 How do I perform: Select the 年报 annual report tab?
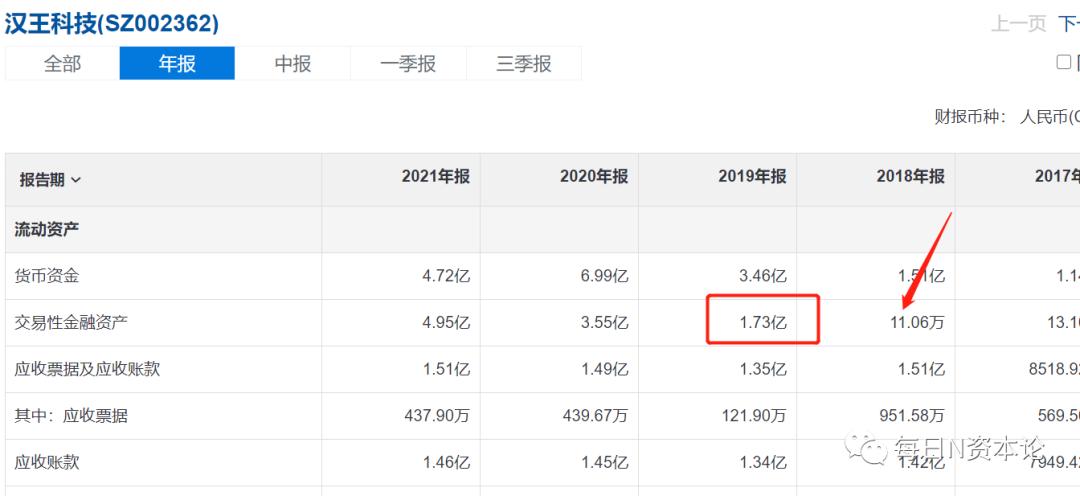177,64
